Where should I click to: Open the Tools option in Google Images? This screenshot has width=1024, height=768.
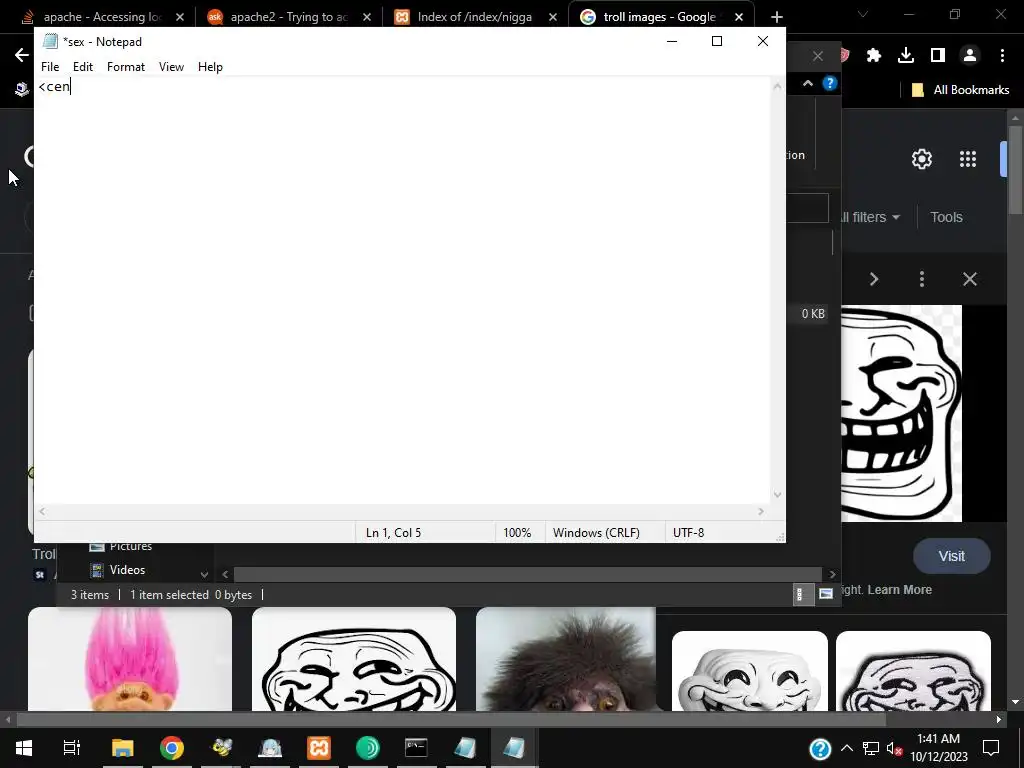point(946,217)
